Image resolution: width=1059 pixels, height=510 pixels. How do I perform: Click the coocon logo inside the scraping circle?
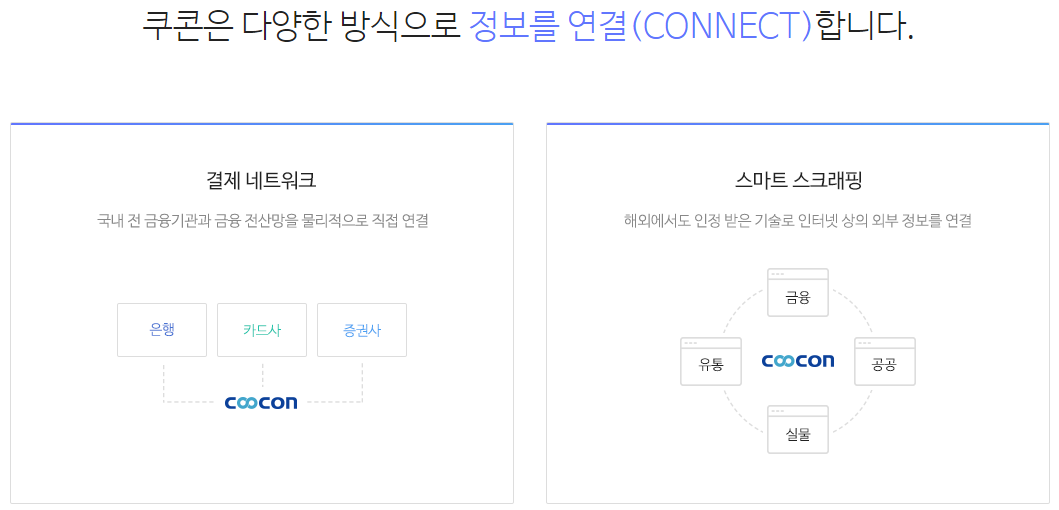point(798,361)
